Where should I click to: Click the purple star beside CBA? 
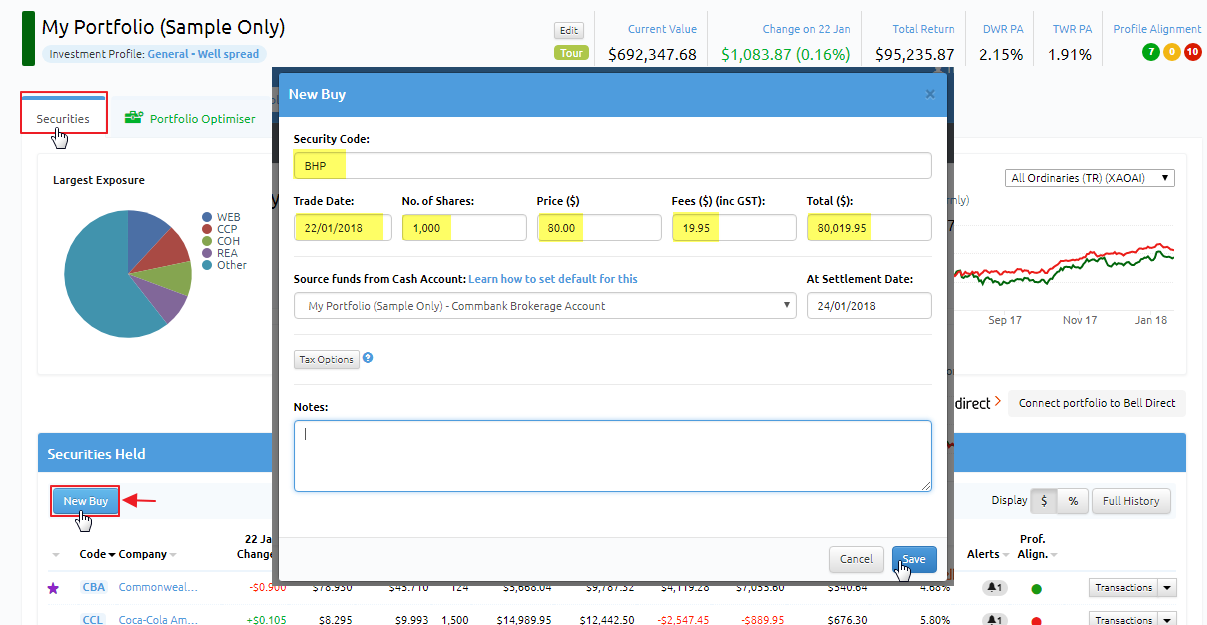tap(54, 588)
